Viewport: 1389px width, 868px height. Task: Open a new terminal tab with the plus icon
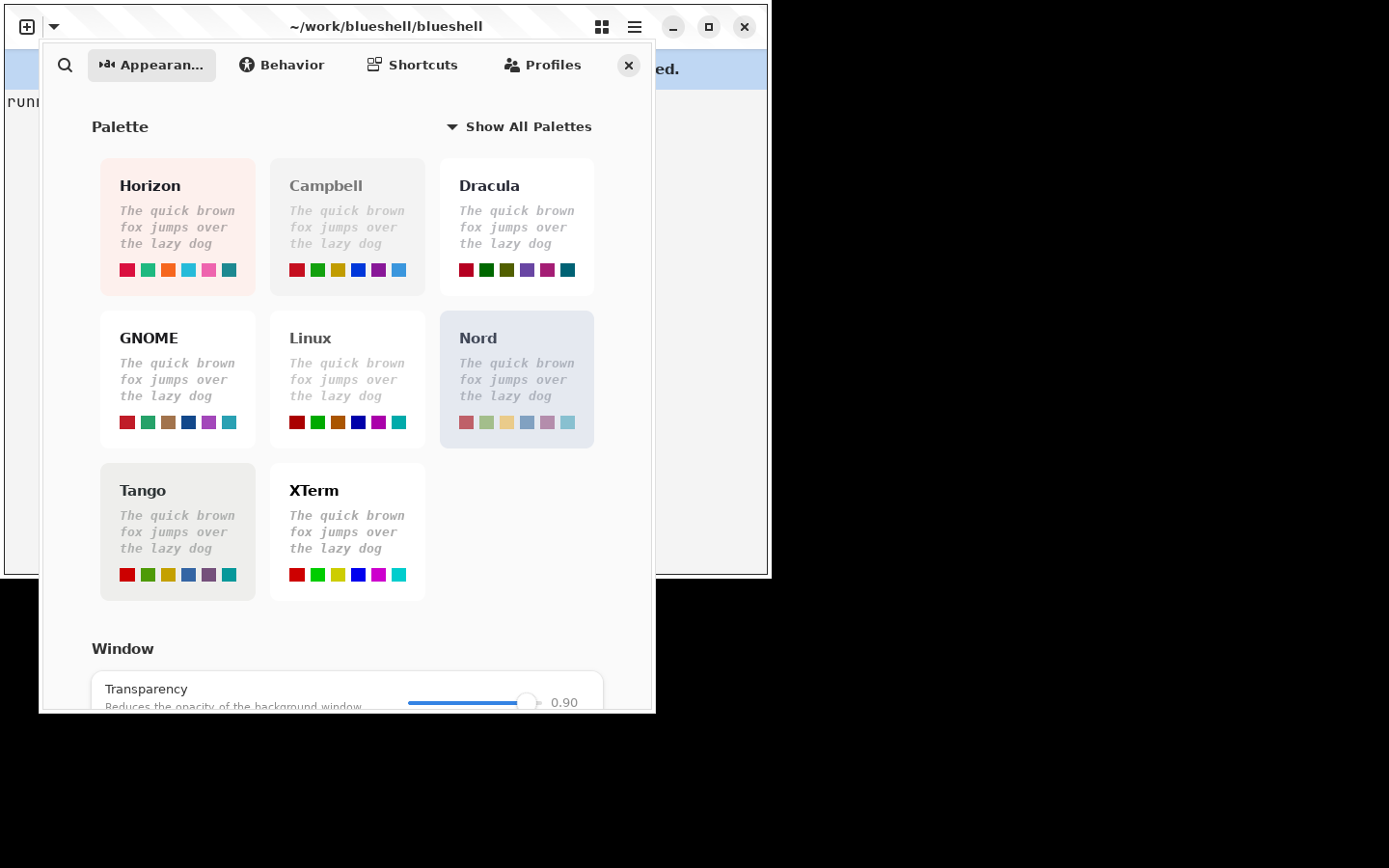(27, 27)
